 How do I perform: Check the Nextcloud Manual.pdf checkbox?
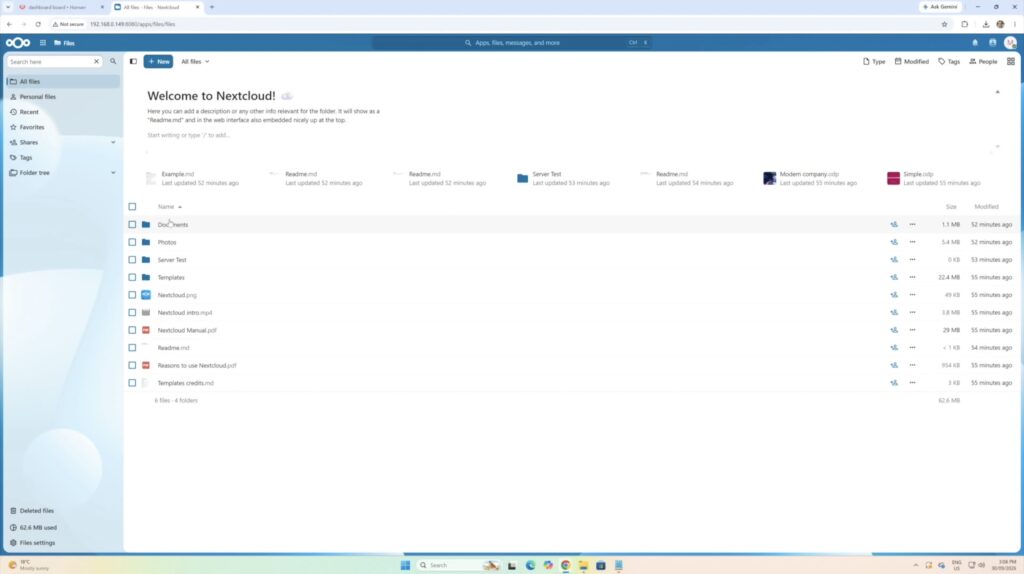tap(133, 330)
